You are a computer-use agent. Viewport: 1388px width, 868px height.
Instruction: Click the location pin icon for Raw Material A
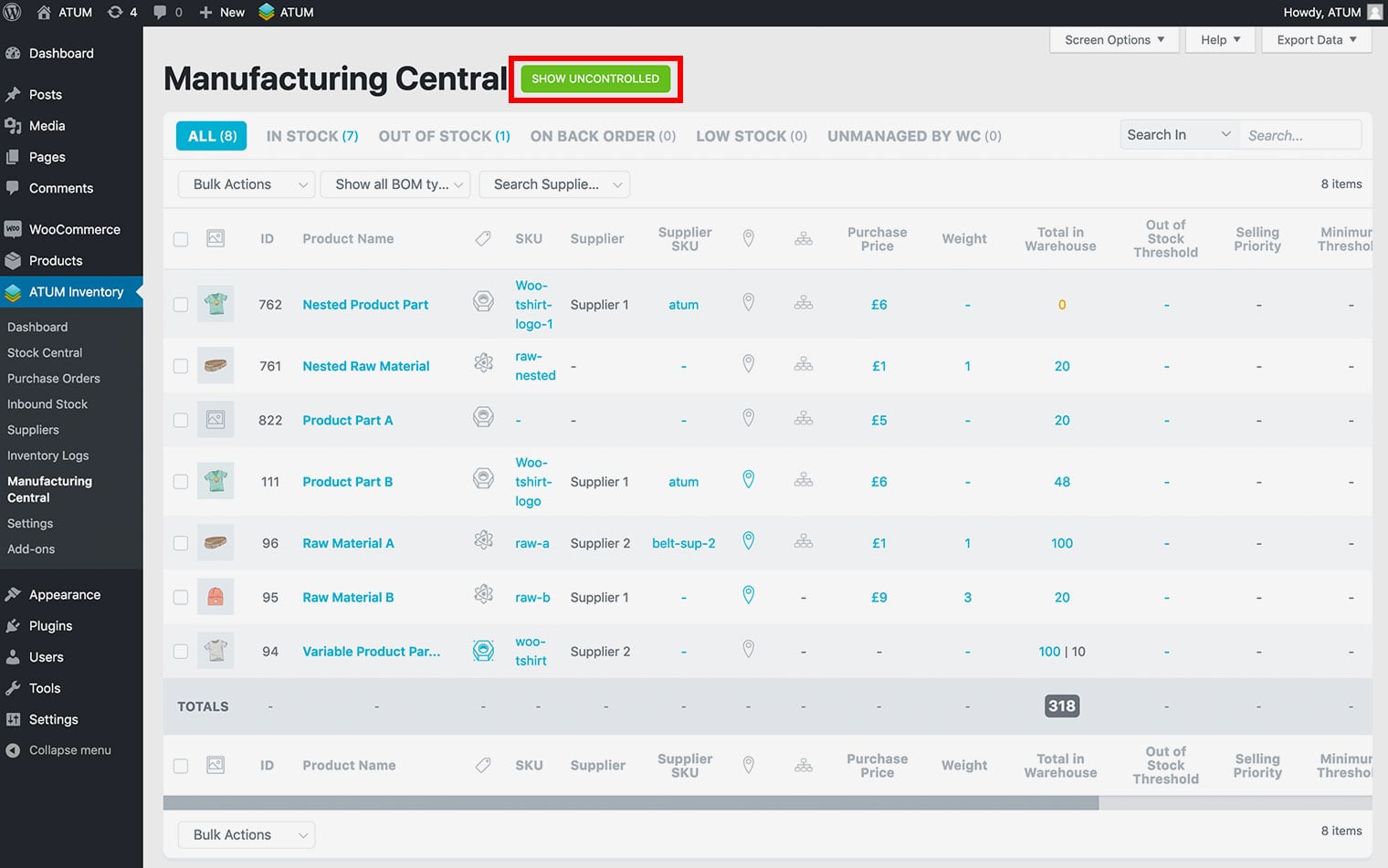(748, 541)
